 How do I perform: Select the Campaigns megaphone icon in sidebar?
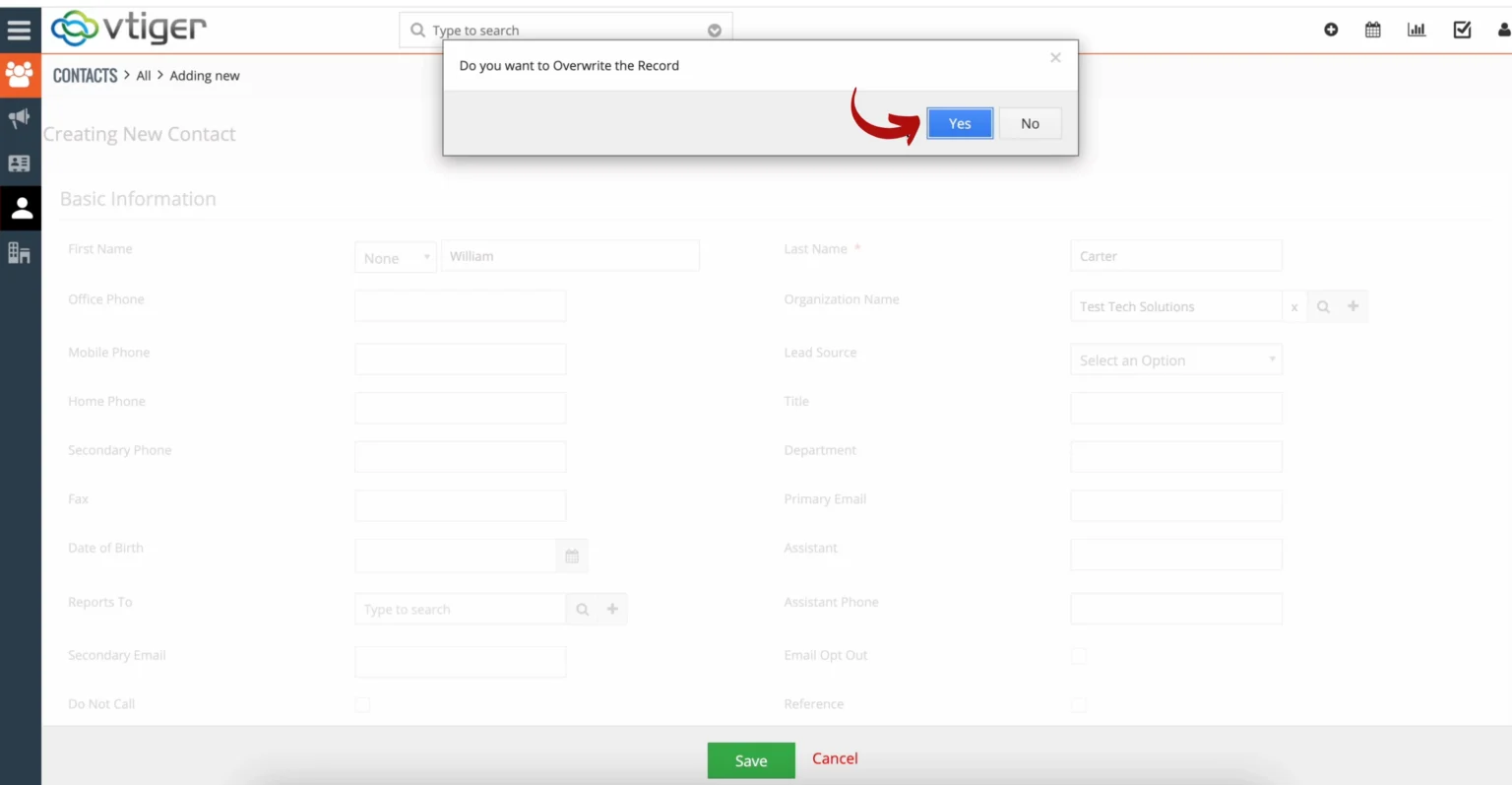click(x=20, y=118)
